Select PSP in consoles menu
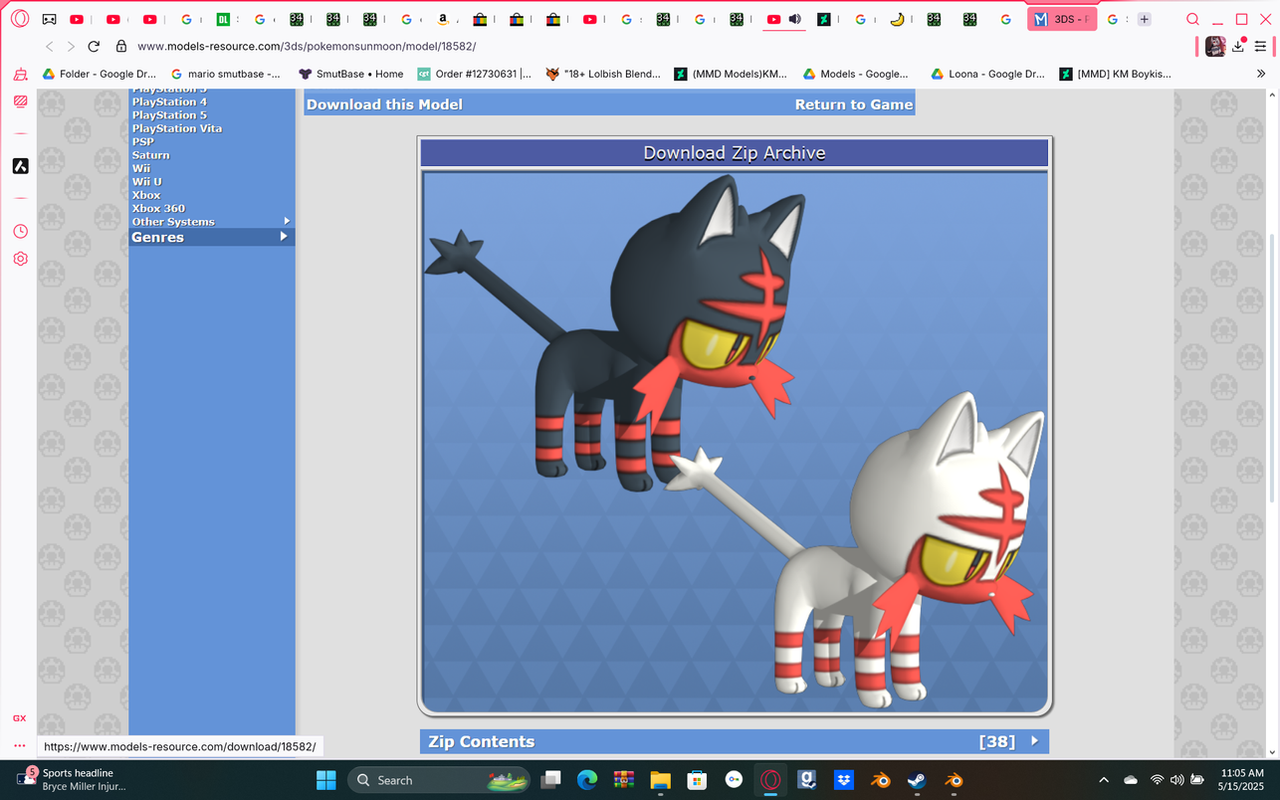 (x=143, y=142)
